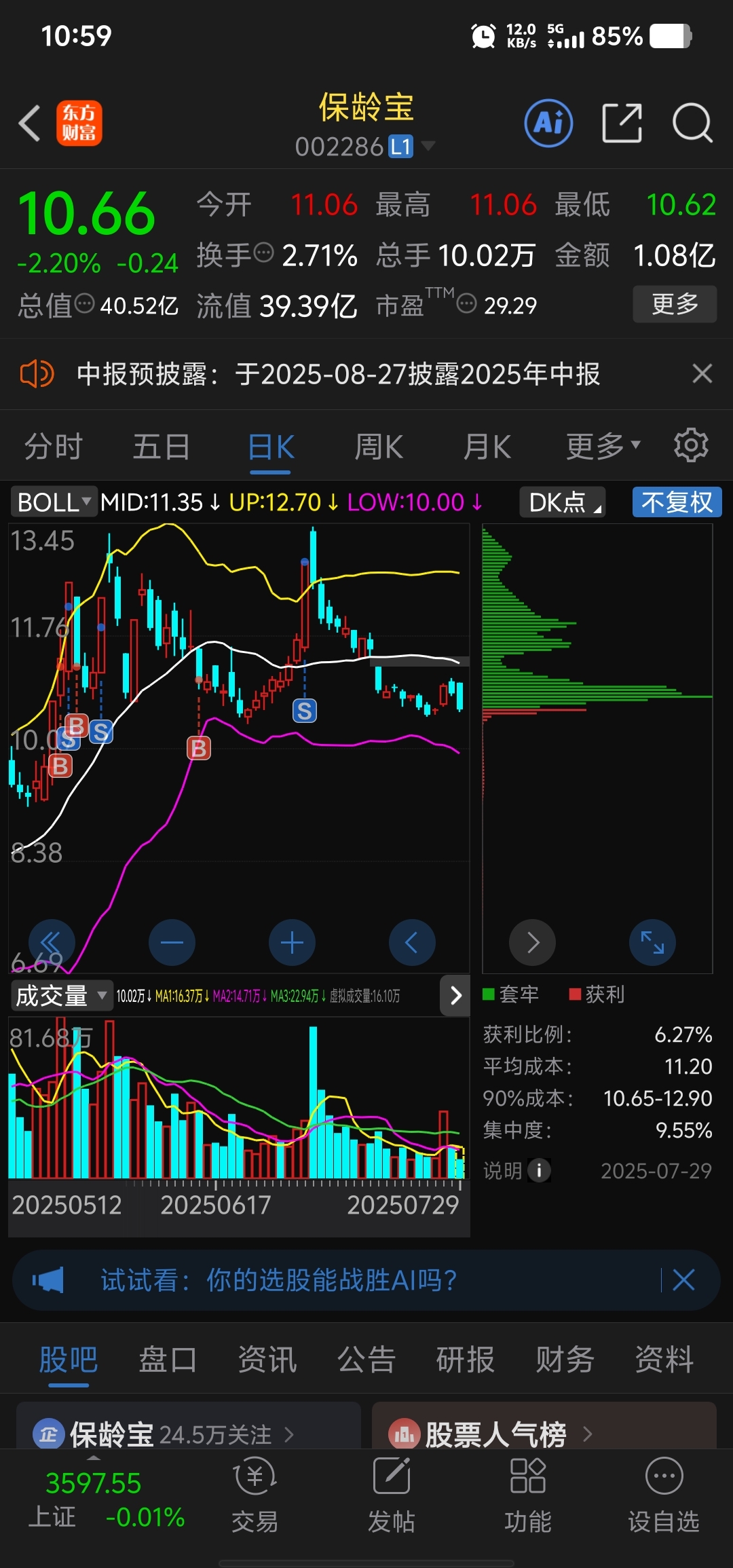
Task: Open the 资料 tab
Action: pos(664,1360)
